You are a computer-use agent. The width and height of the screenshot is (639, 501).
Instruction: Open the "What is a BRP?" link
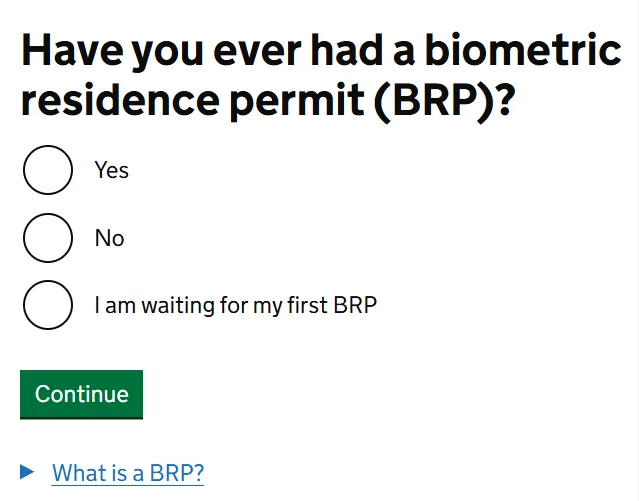pyautogui.click(x=127, y=472)
